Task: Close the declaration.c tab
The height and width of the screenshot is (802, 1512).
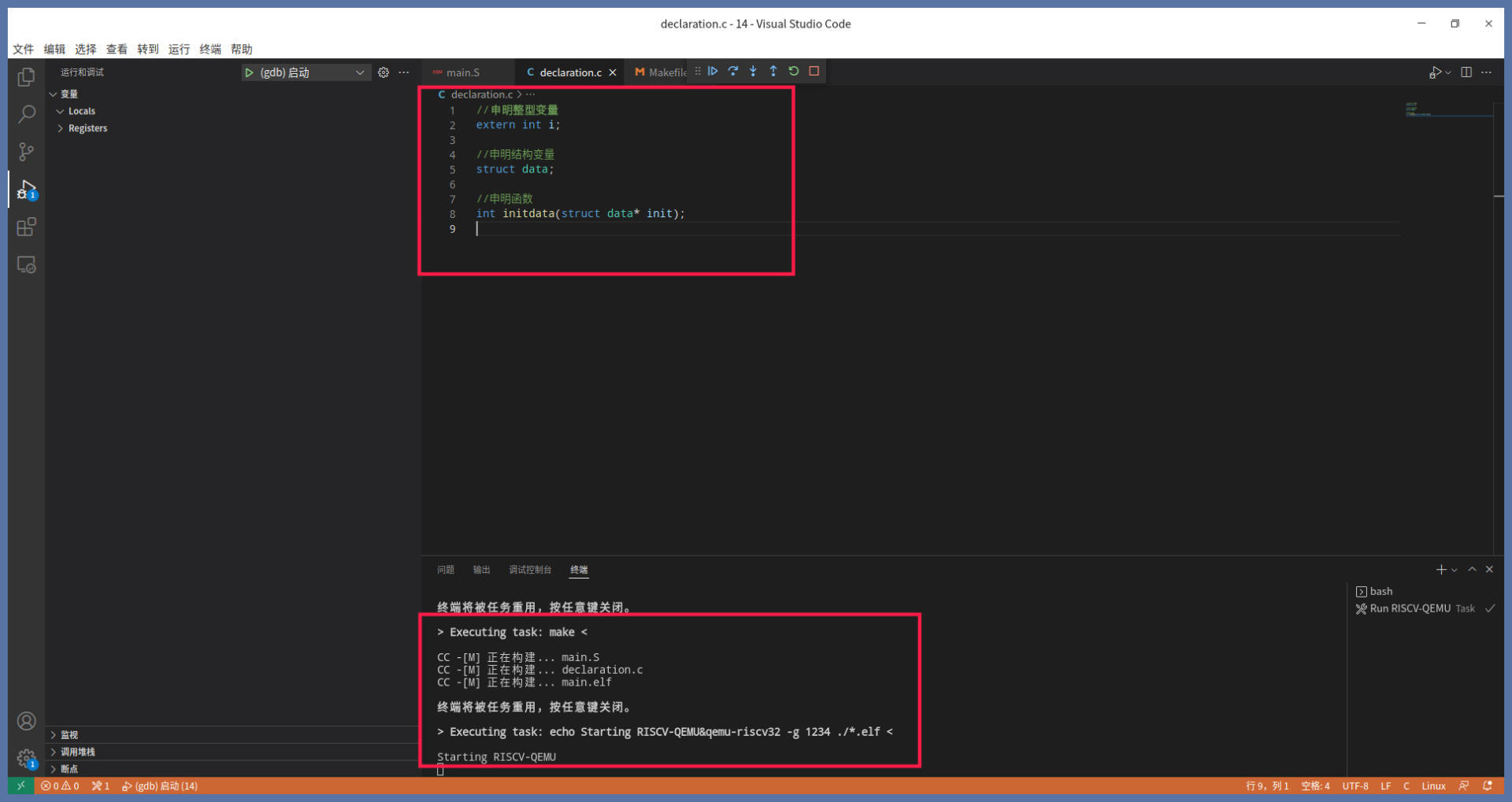Action: click(613, 72)
